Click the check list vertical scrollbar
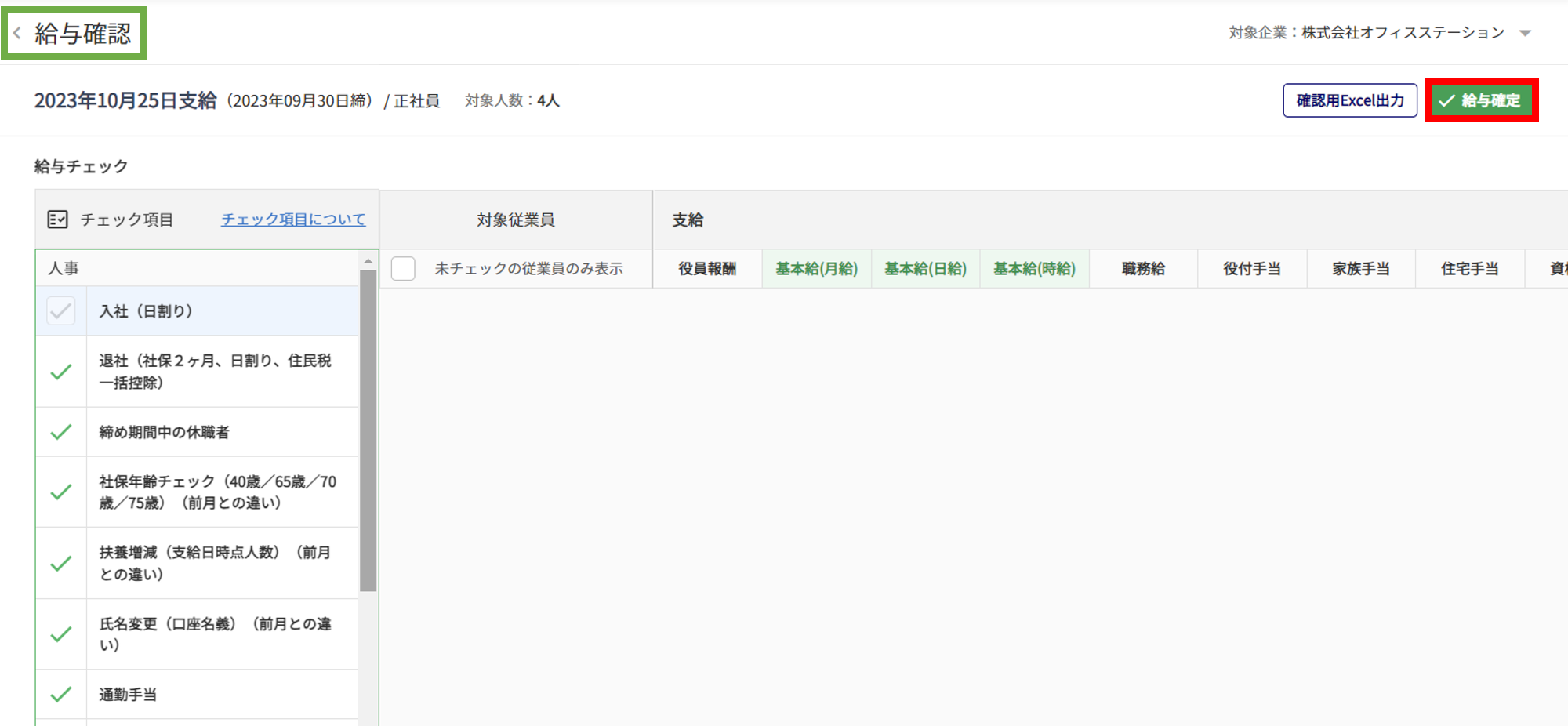This screenshot has height=726, width=1568. (x=368, y=430)
